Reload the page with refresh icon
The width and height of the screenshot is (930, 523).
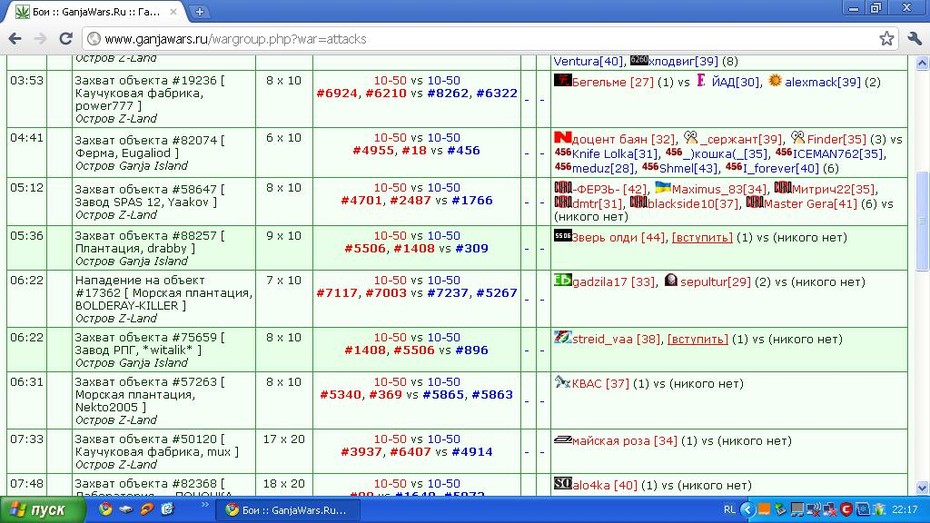pos(66,39)
